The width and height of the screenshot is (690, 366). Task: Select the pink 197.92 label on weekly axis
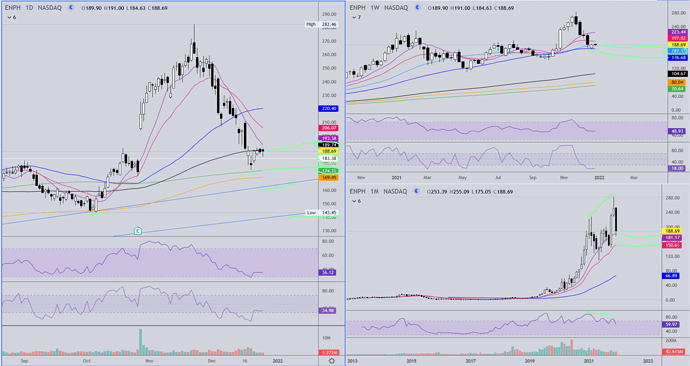[x=678, y=38]
